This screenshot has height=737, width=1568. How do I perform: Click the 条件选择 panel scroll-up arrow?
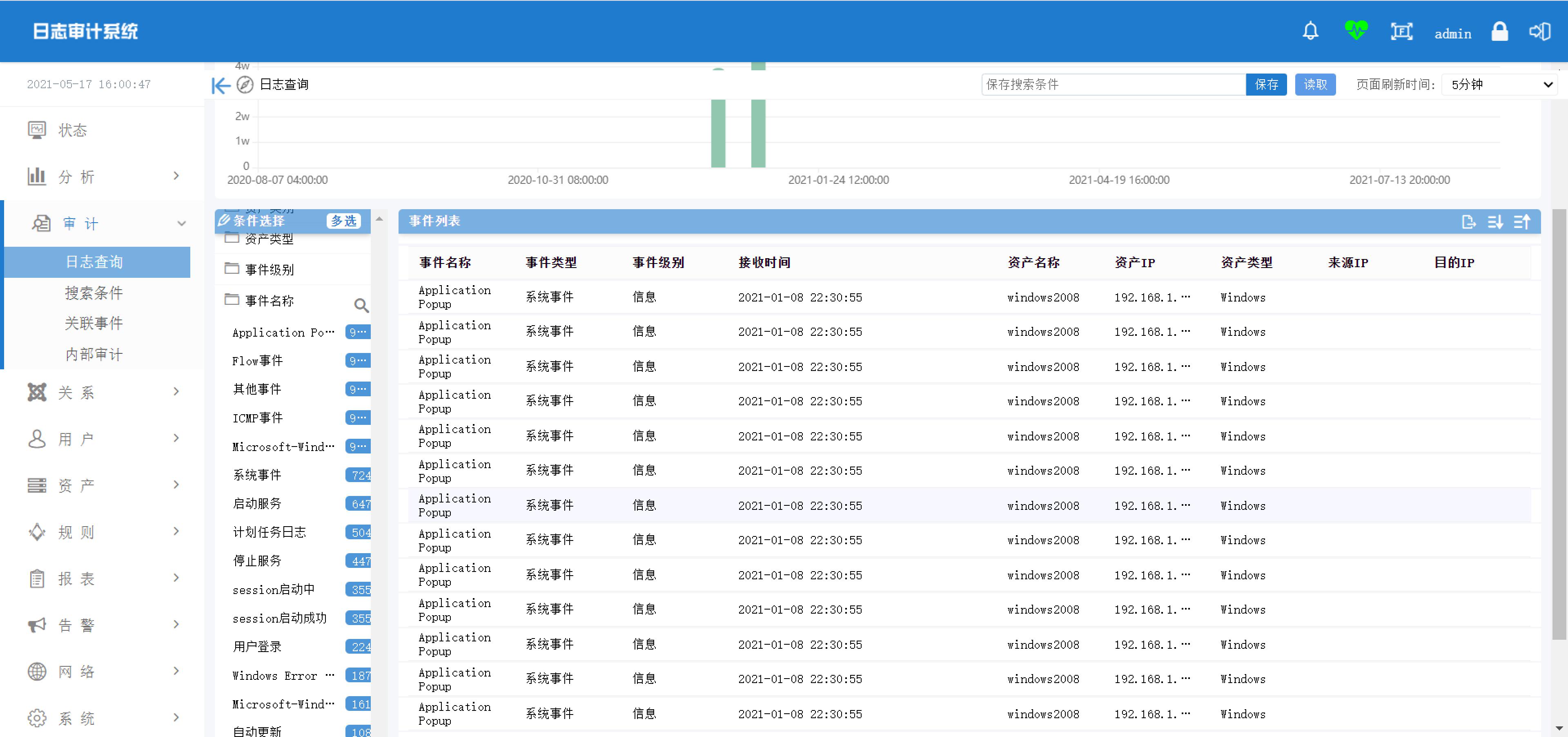pyautogui.click(x=379, y=219)
